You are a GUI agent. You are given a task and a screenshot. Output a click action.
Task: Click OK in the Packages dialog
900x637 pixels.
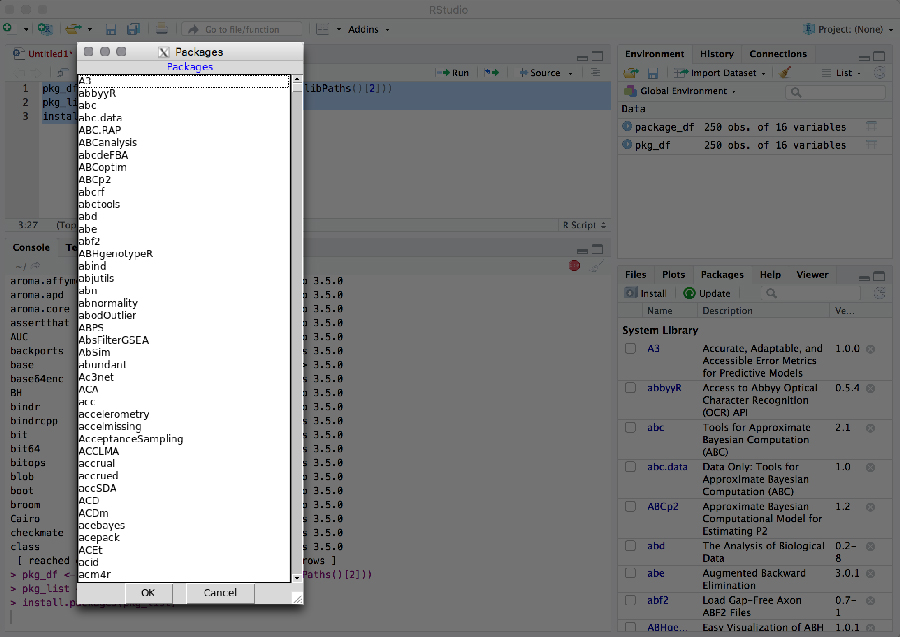tap(148, 593)
